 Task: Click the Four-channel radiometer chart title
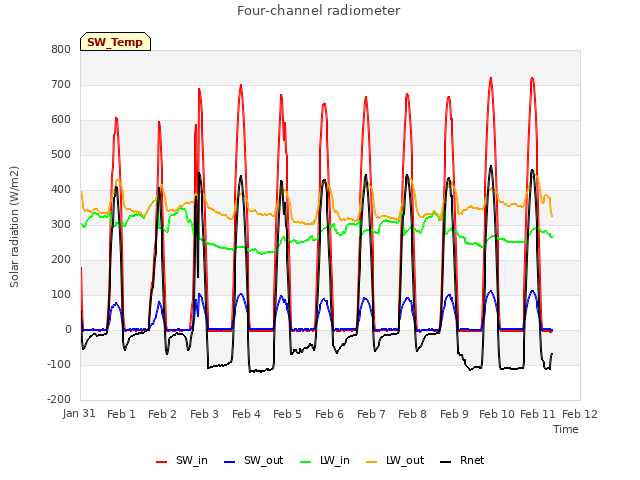click(x=319, y=10)
